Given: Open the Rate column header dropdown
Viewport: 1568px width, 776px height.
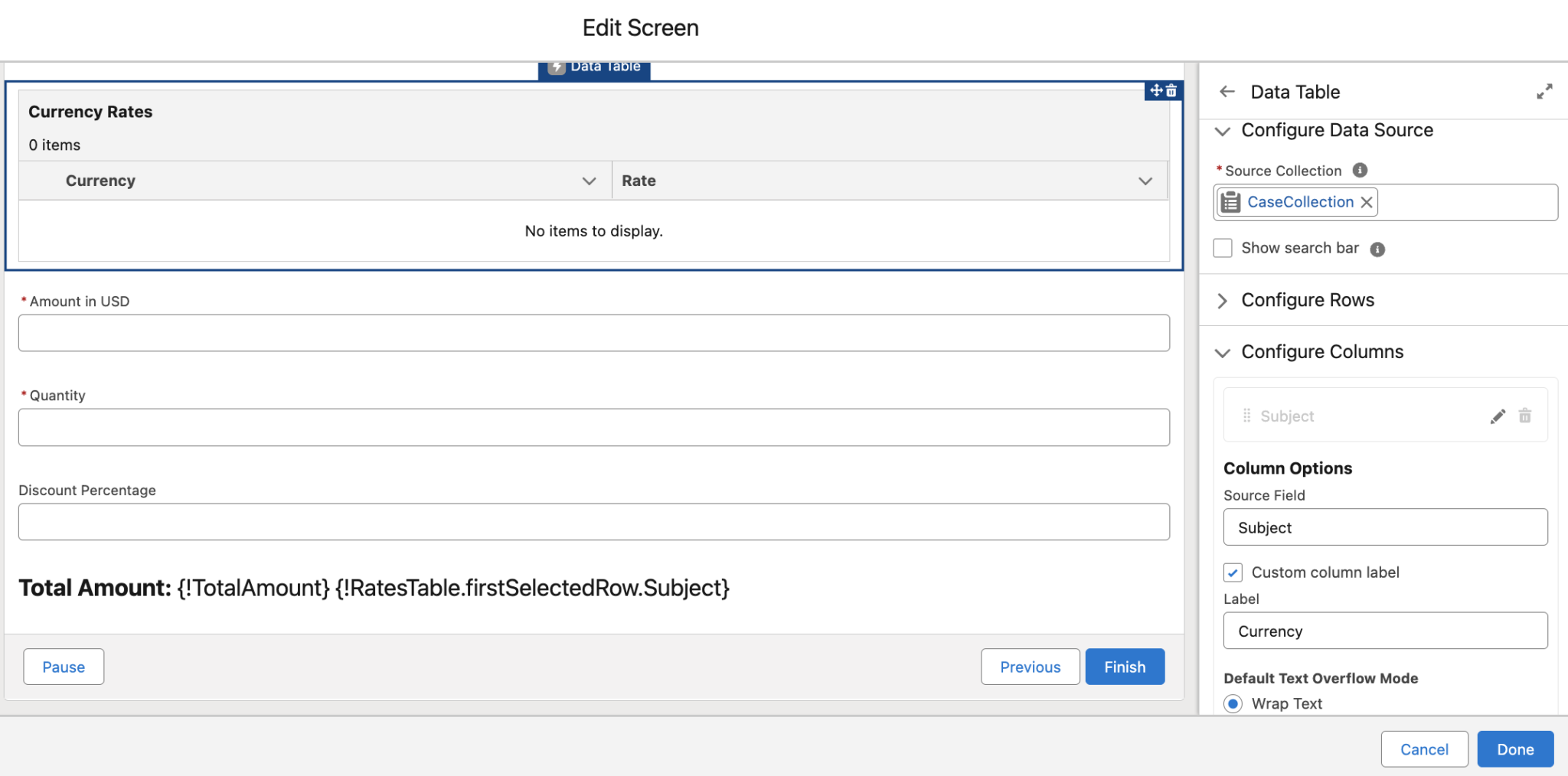Looking at the screenshot, I should tap(1145, 181).
